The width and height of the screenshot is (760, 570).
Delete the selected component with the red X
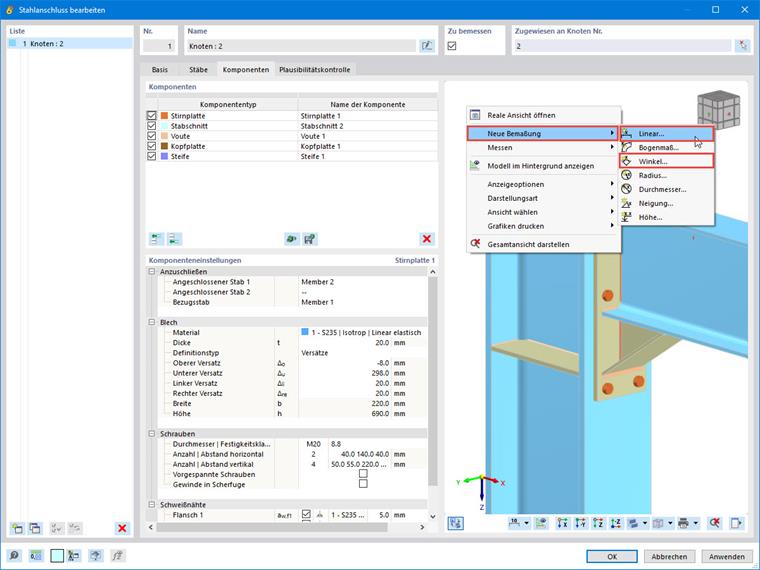pos(427,239)
